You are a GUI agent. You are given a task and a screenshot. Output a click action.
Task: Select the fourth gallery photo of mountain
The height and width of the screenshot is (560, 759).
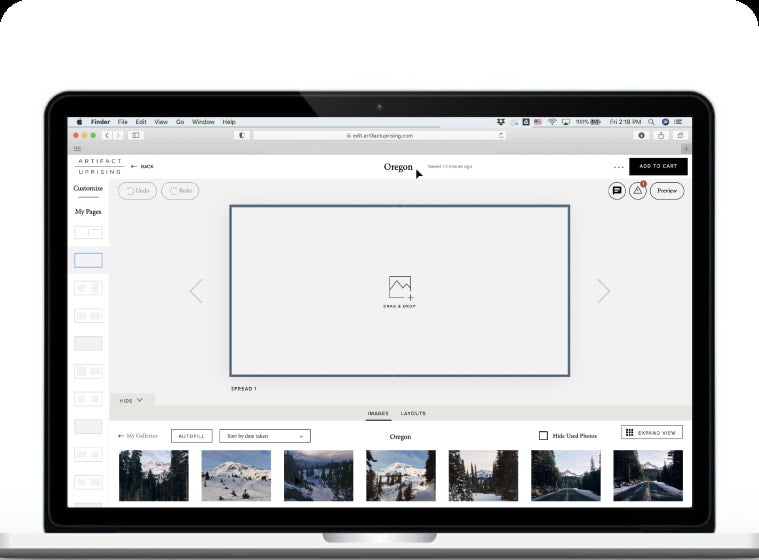click(x=401, y=475)
